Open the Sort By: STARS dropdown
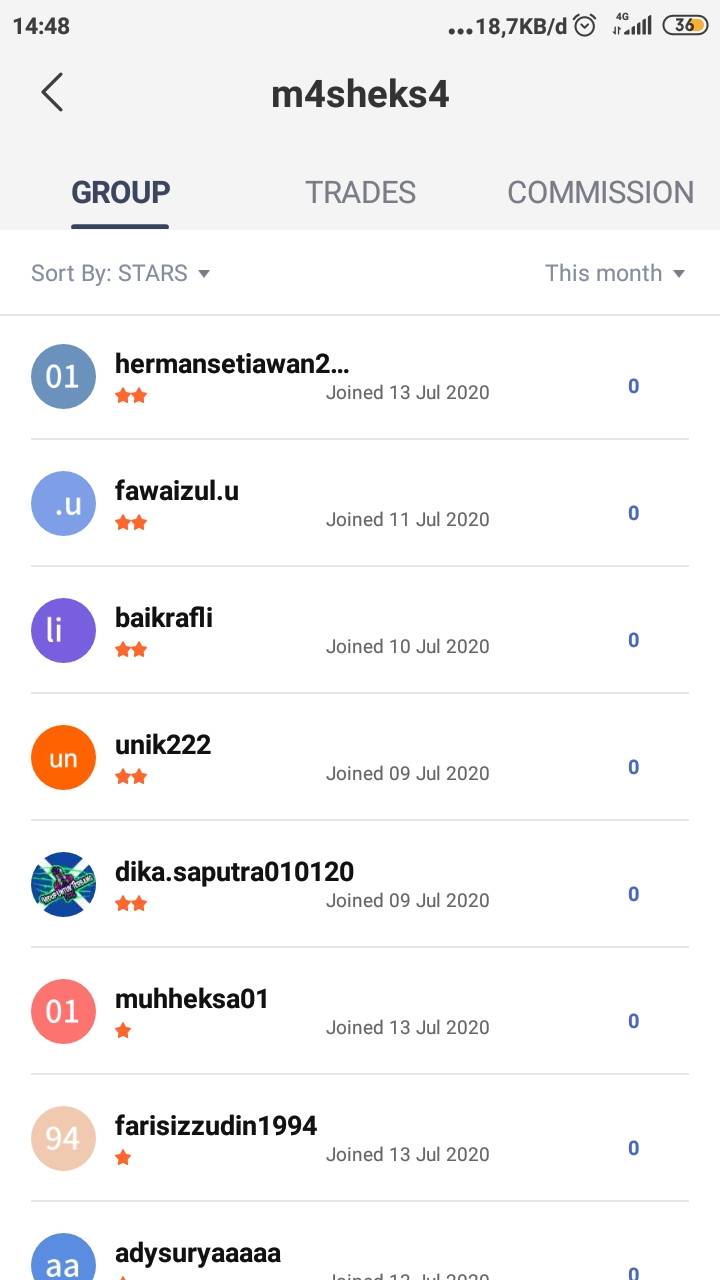720x1280 pixels. [120, 273]
